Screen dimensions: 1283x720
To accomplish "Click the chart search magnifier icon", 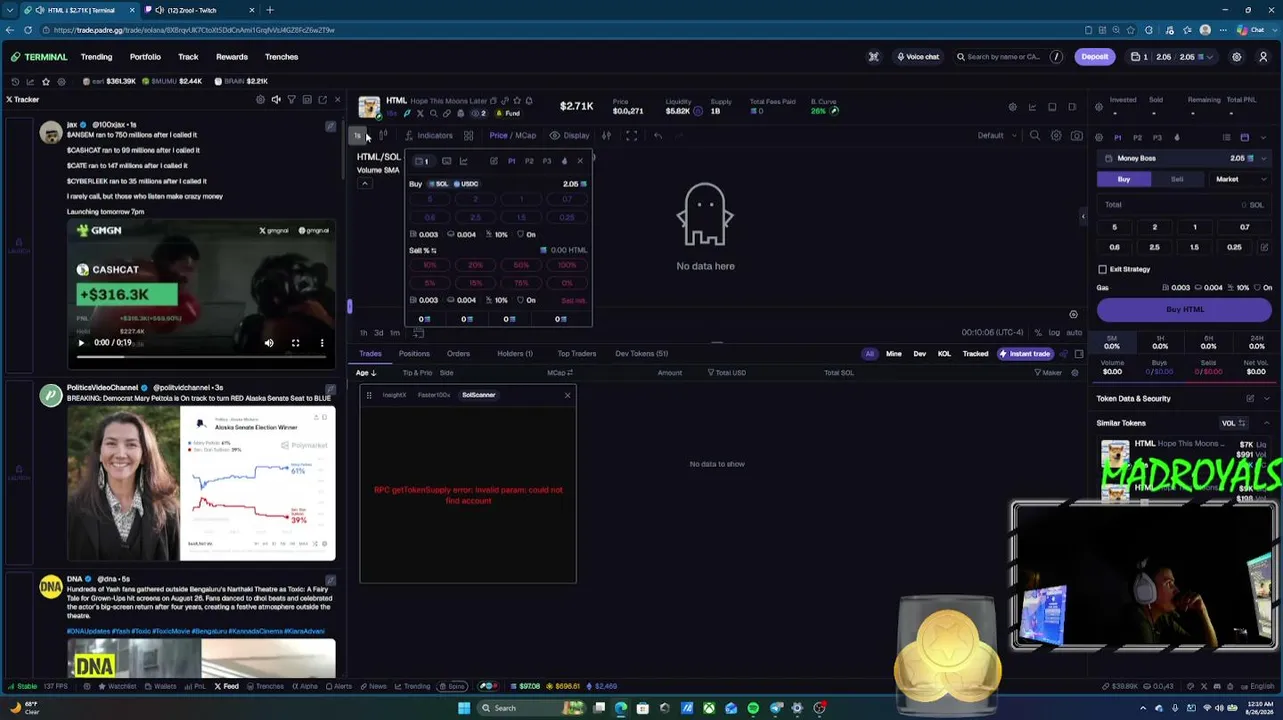I will click(x=1035, y=136).
